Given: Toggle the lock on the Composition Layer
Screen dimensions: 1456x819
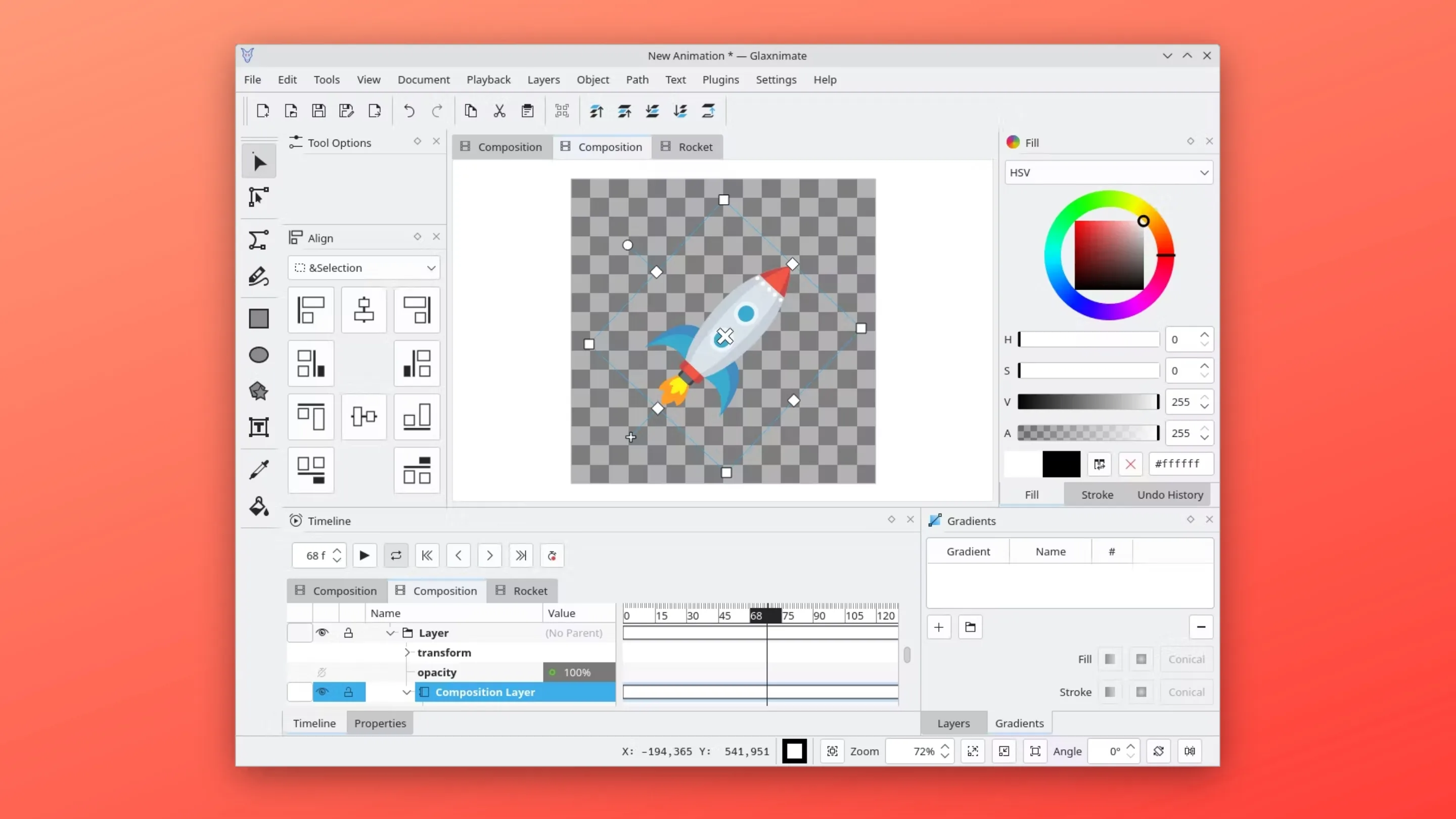Looking at the screenshot, I should (349, 692).
